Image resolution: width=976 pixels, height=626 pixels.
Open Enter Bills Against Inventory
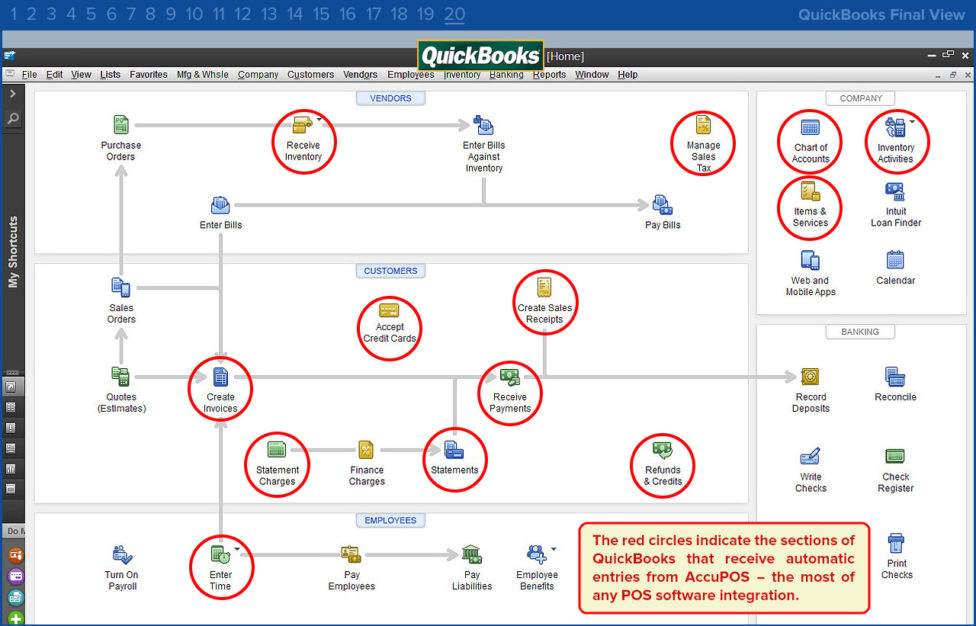pos(483,125)
